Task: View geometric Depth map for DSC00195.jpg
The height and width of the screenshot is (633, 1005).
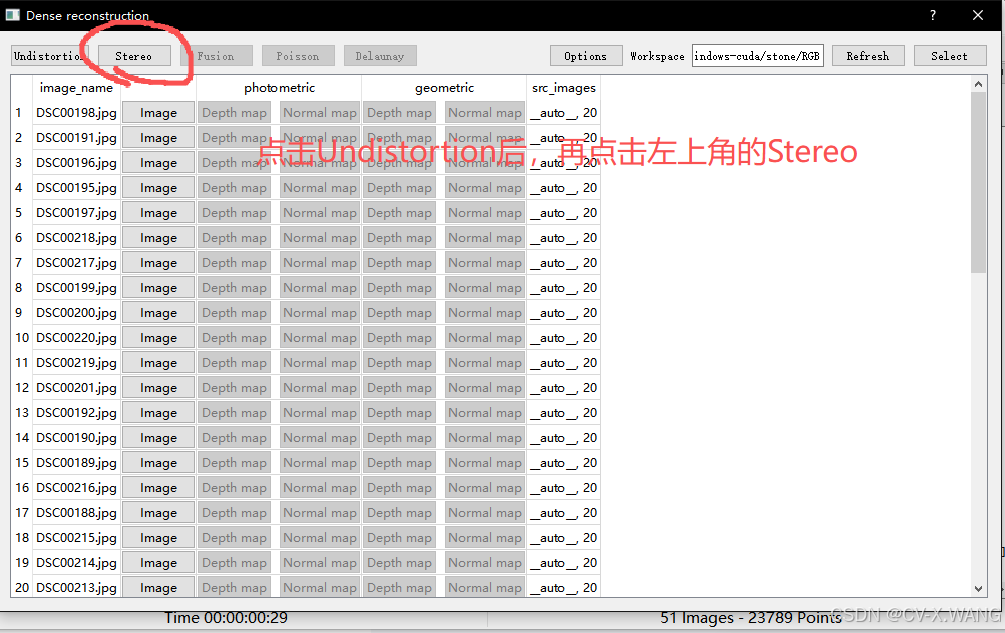Action: pos(399,187)
